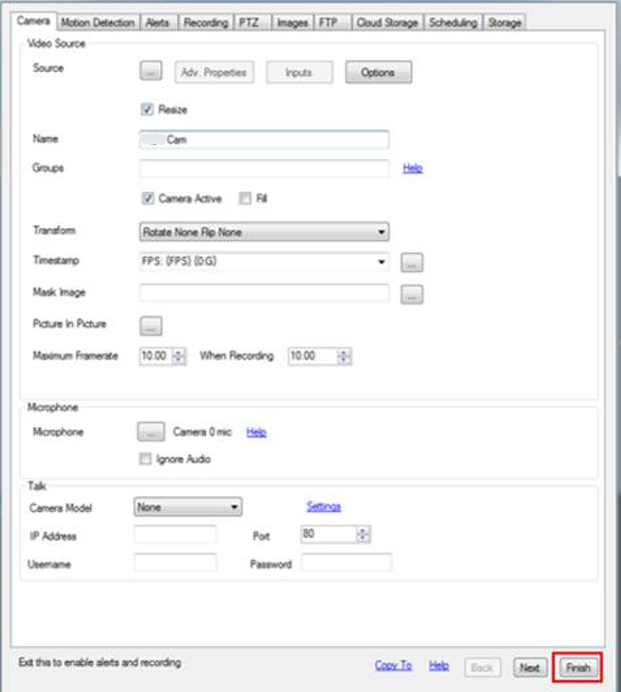Click the Source browse ellipsis button
Image resolution: width=621 pixels, height=692 pixels.
tap(150, 72)
